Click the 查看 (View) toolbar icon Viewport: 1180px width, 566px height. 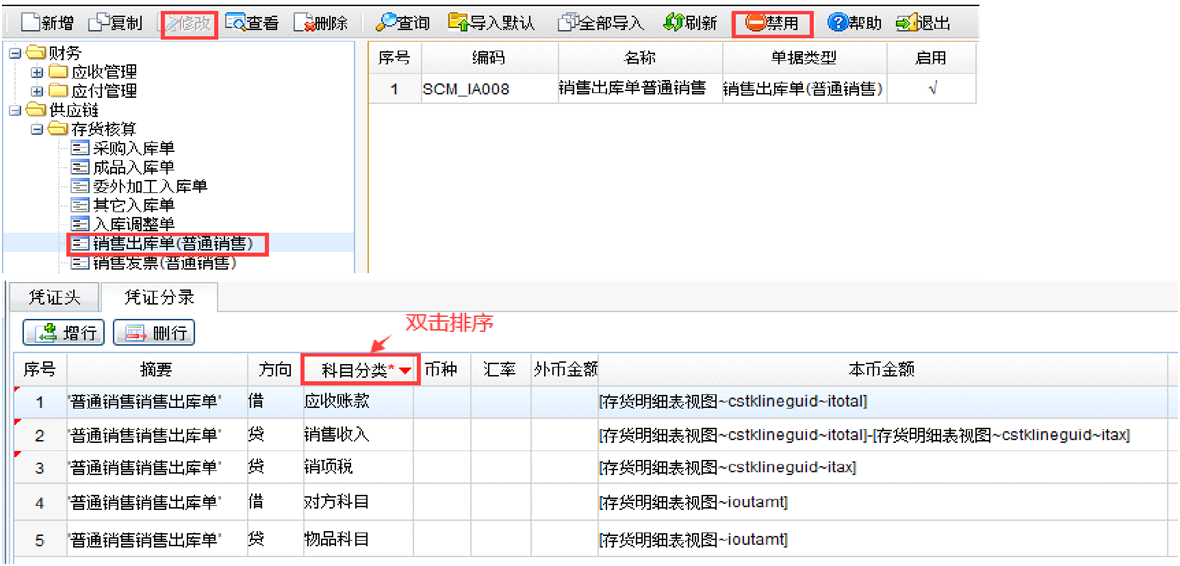coord(236,23)
